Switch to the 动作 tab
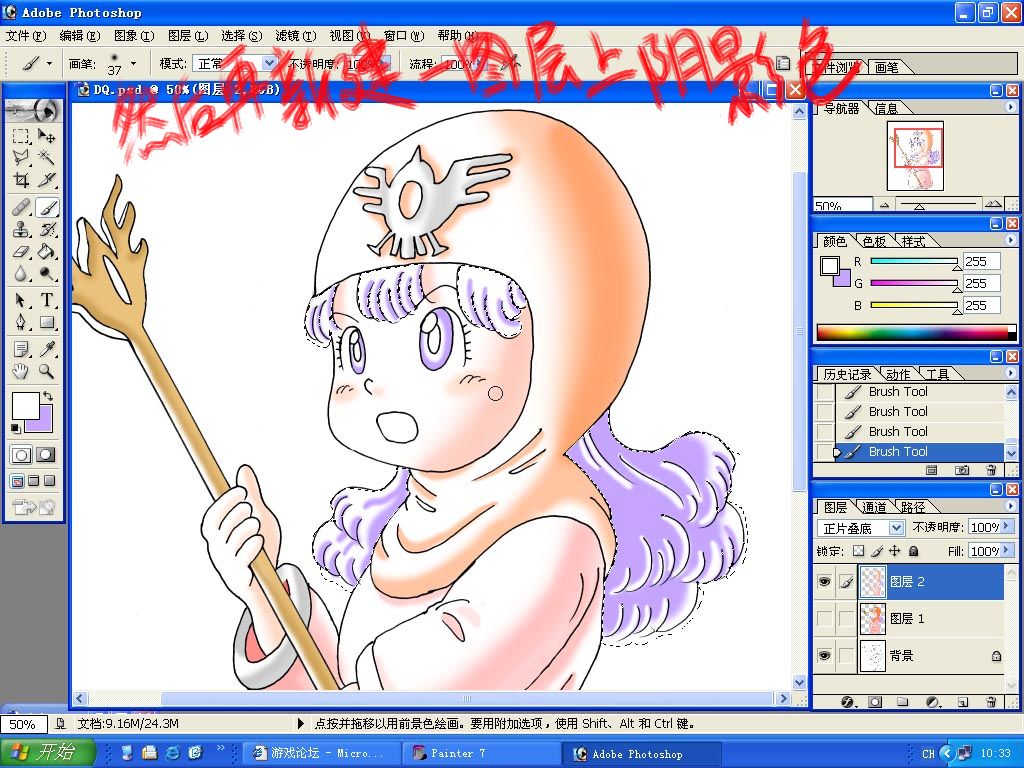Screen dimensions: 1024x768 click(898, 374)
